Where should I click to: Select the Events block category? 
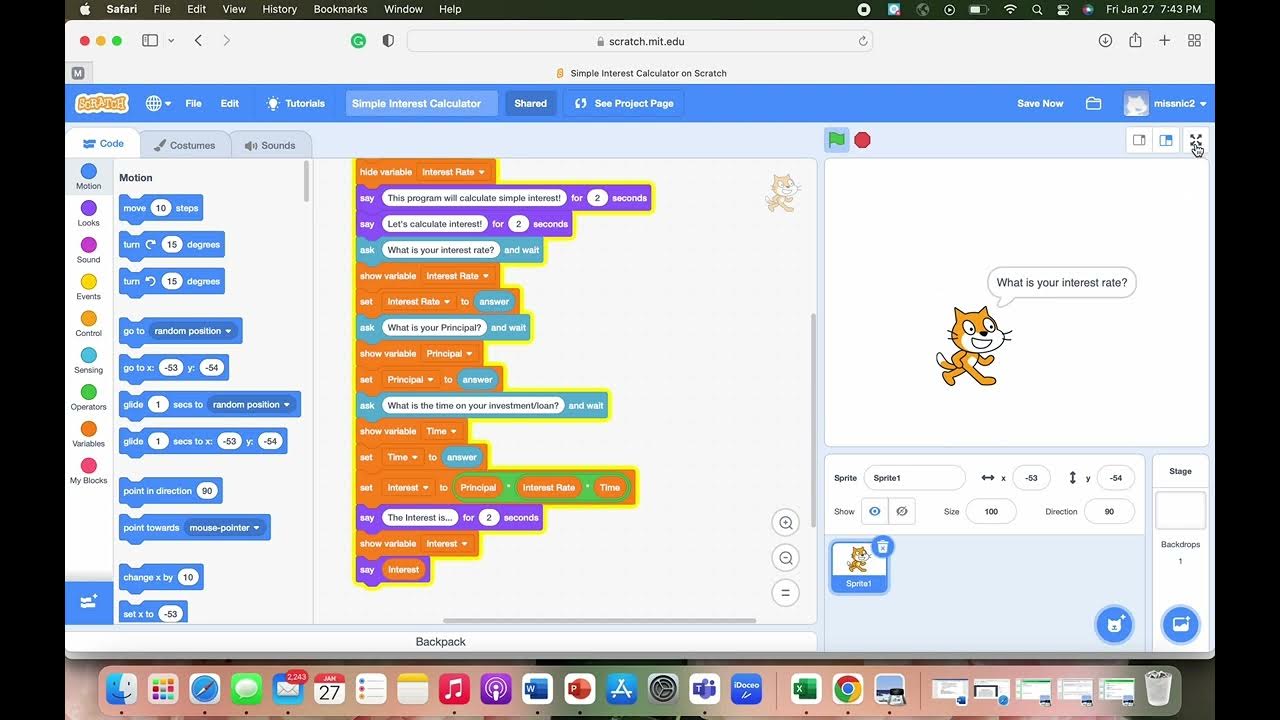tap(89, 288)
